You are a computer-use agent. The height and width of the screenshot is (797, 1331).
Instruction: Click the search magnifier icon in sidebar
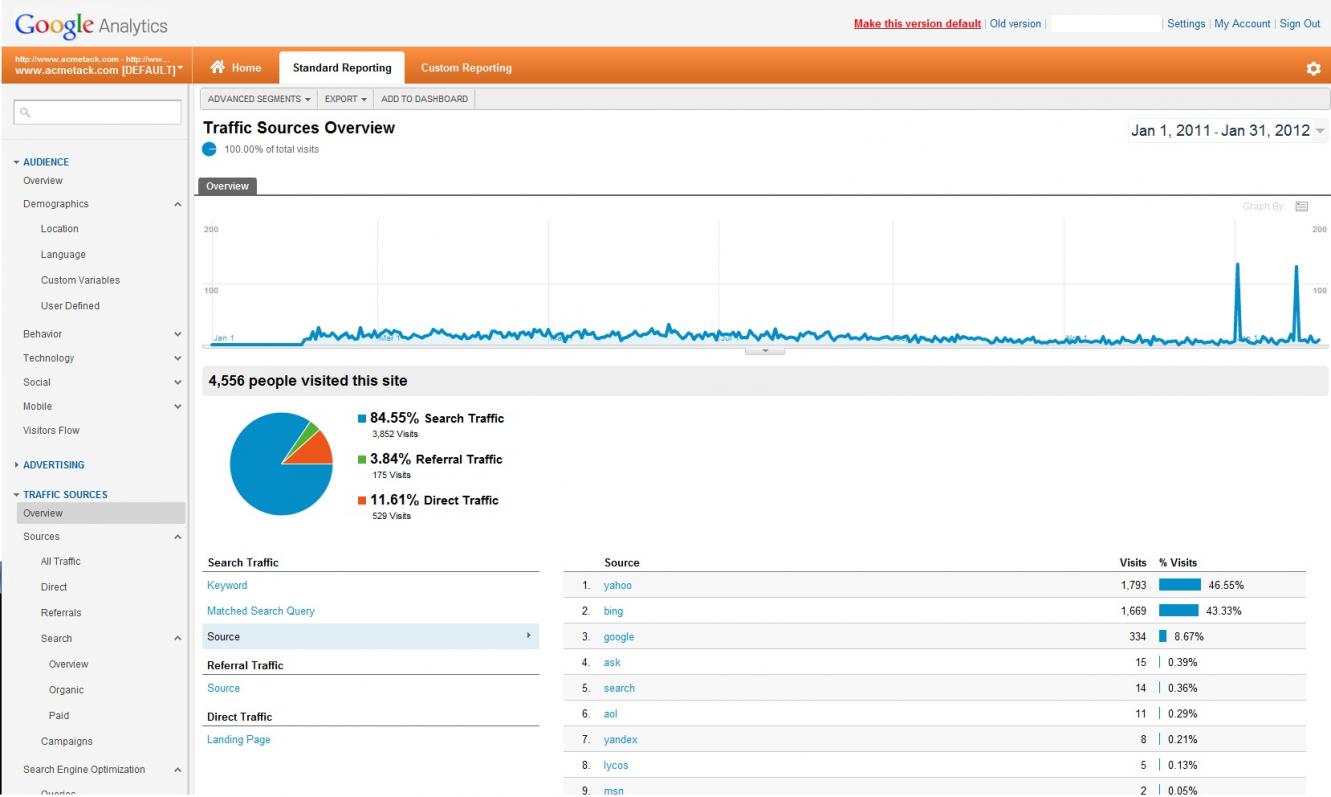[x=26, y=113]
